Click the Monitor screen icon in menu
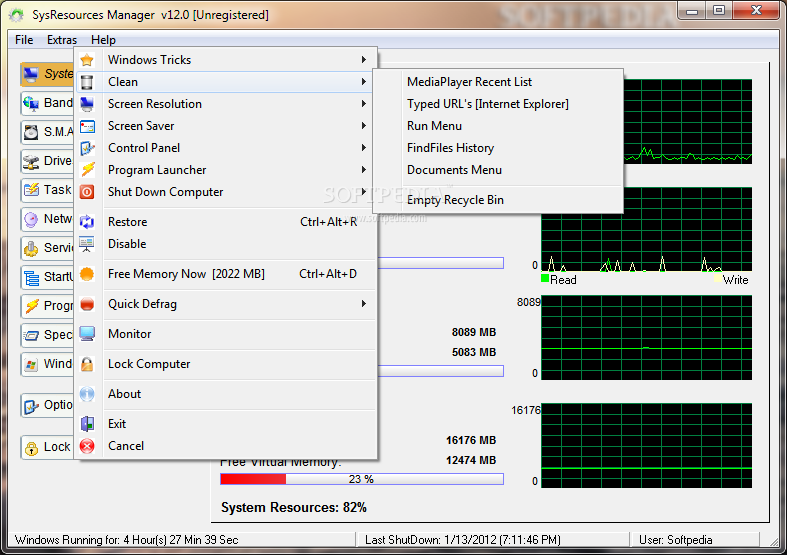787x555 pixels. pyautogui.click(x=87, y=334)
